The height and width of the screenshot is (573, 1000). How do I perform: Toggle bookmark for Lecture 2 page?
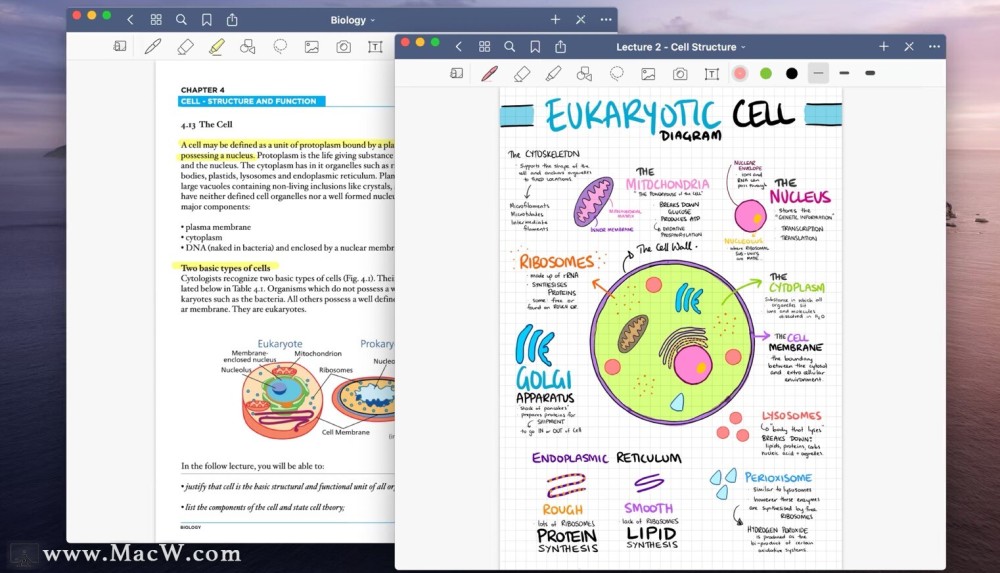click(x=535, y=47)
